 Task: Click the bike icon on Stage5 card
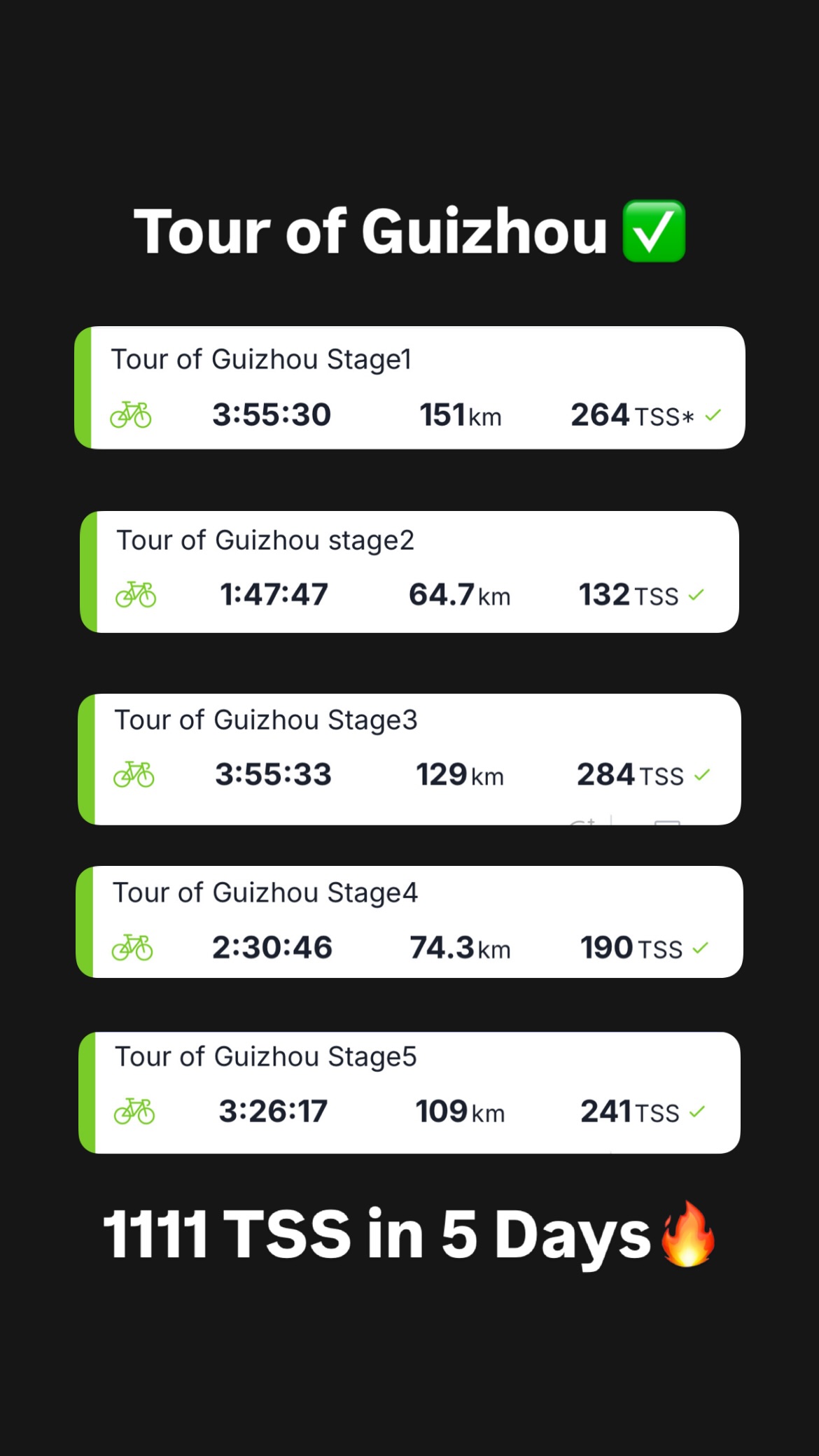coord(134,1111)
